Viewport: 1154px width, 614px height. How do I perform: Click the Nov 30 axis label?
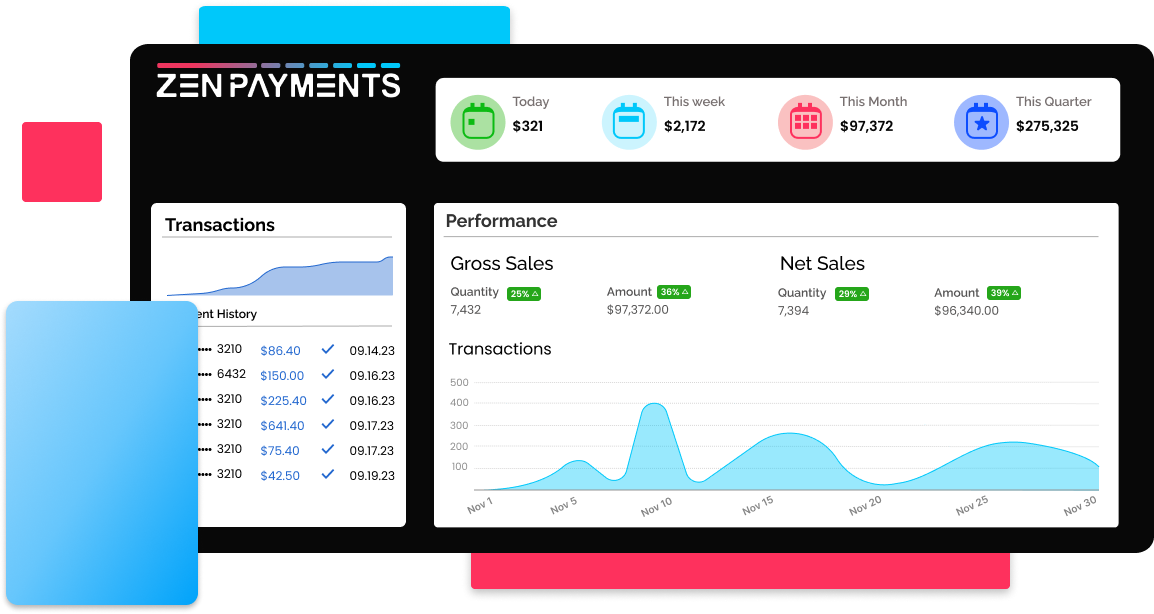coord(1080,505)
